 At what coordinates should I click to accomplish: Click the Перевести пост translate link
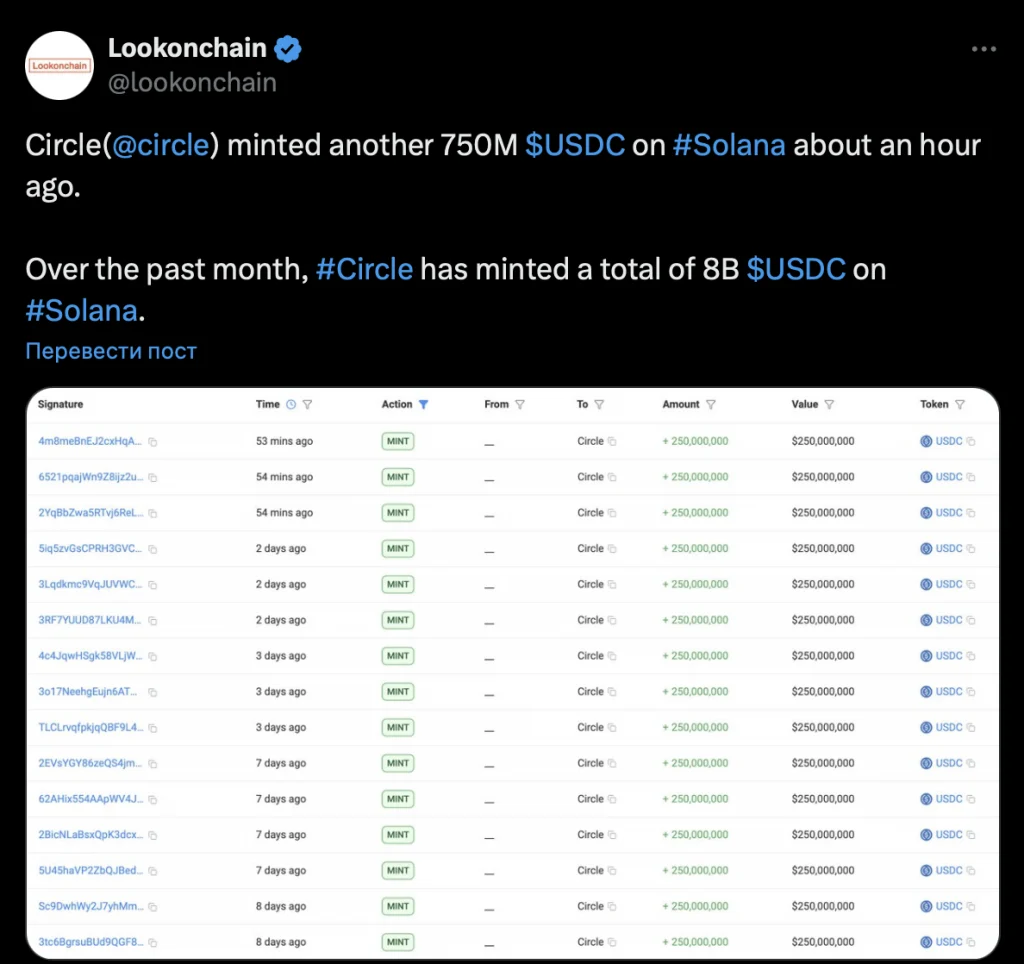coord(111,351)
